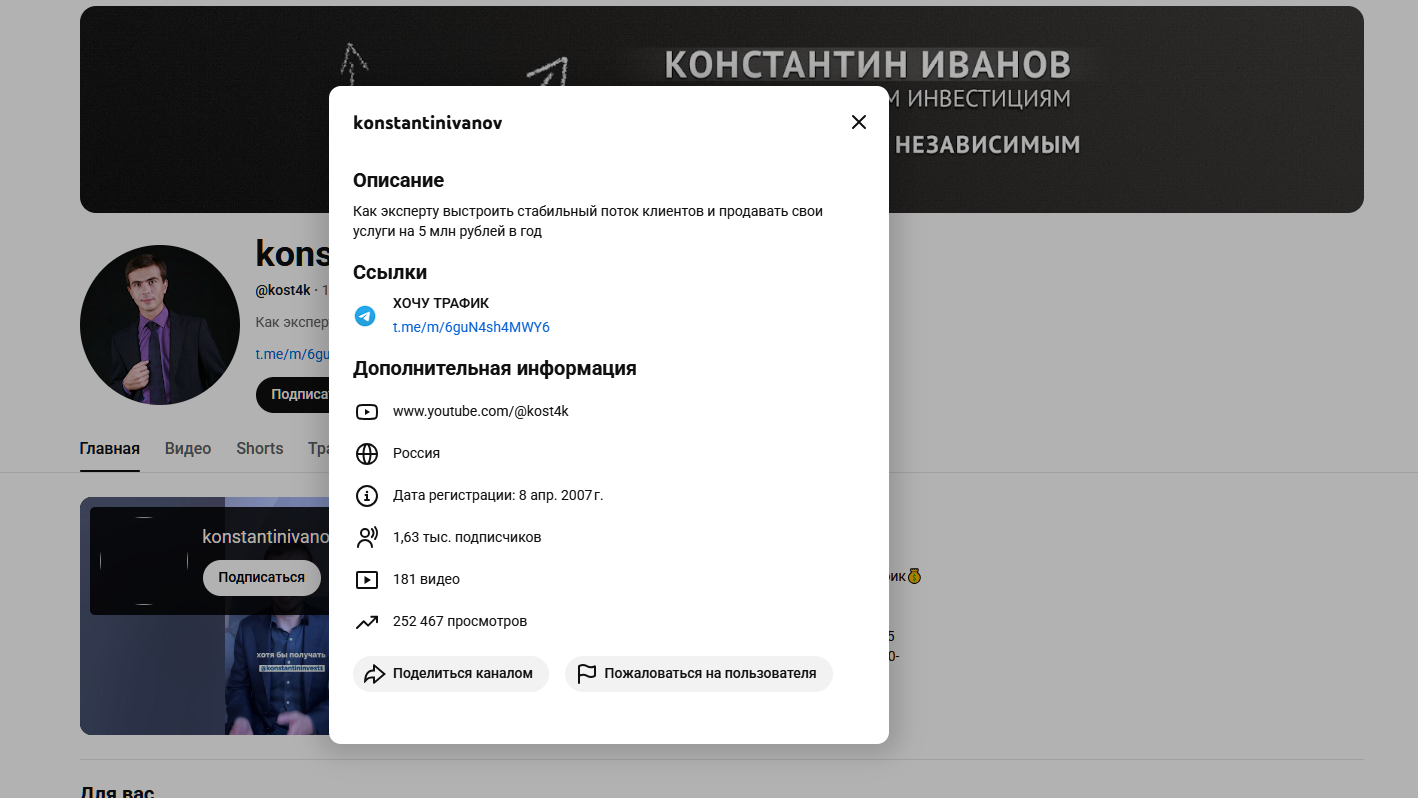Click the info icon beside Дата регистрации
This screenshot has height=798, width=1418.
367,496
